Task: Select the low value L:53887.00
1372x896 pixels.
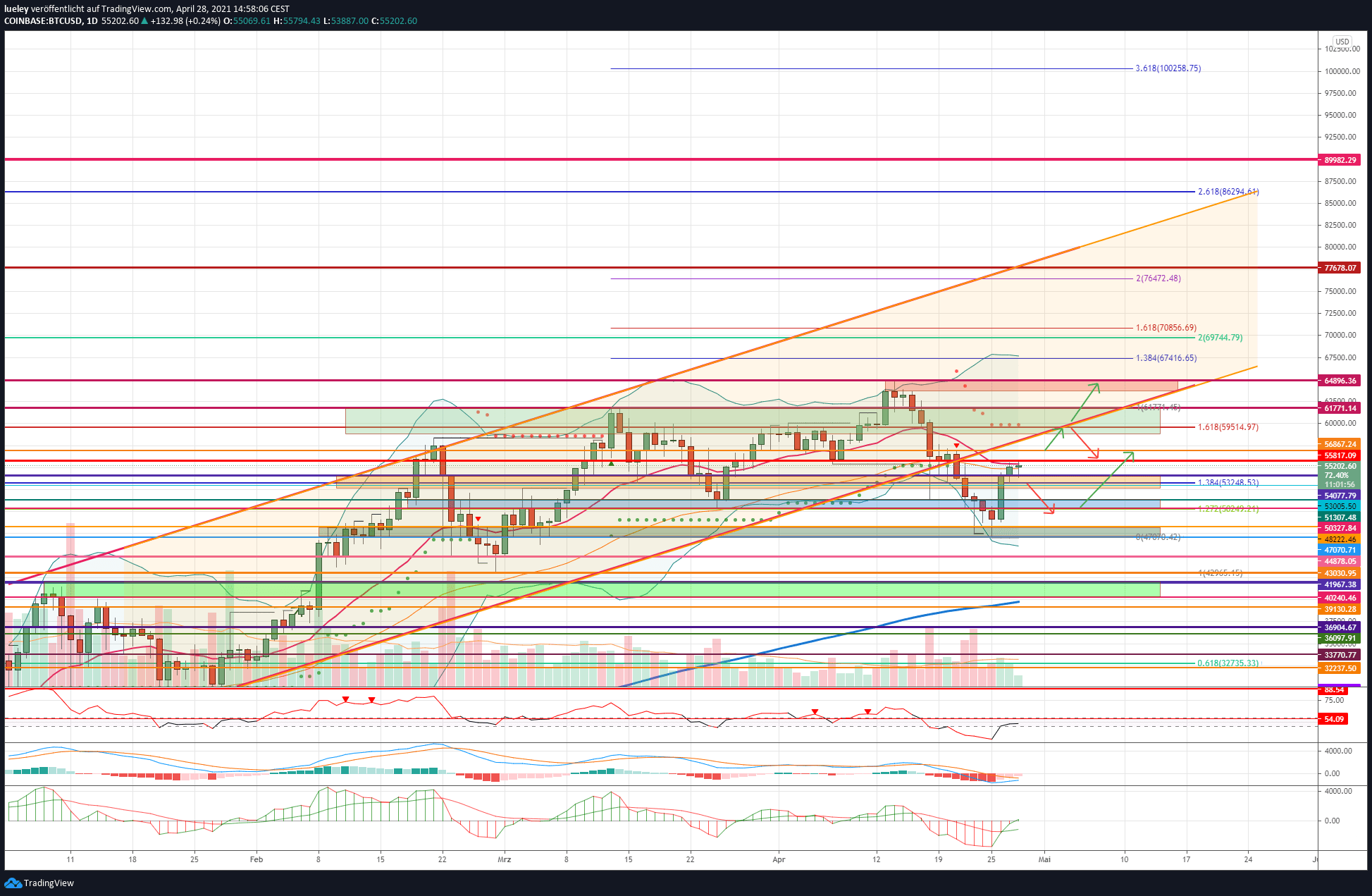Action: [346, 21]
